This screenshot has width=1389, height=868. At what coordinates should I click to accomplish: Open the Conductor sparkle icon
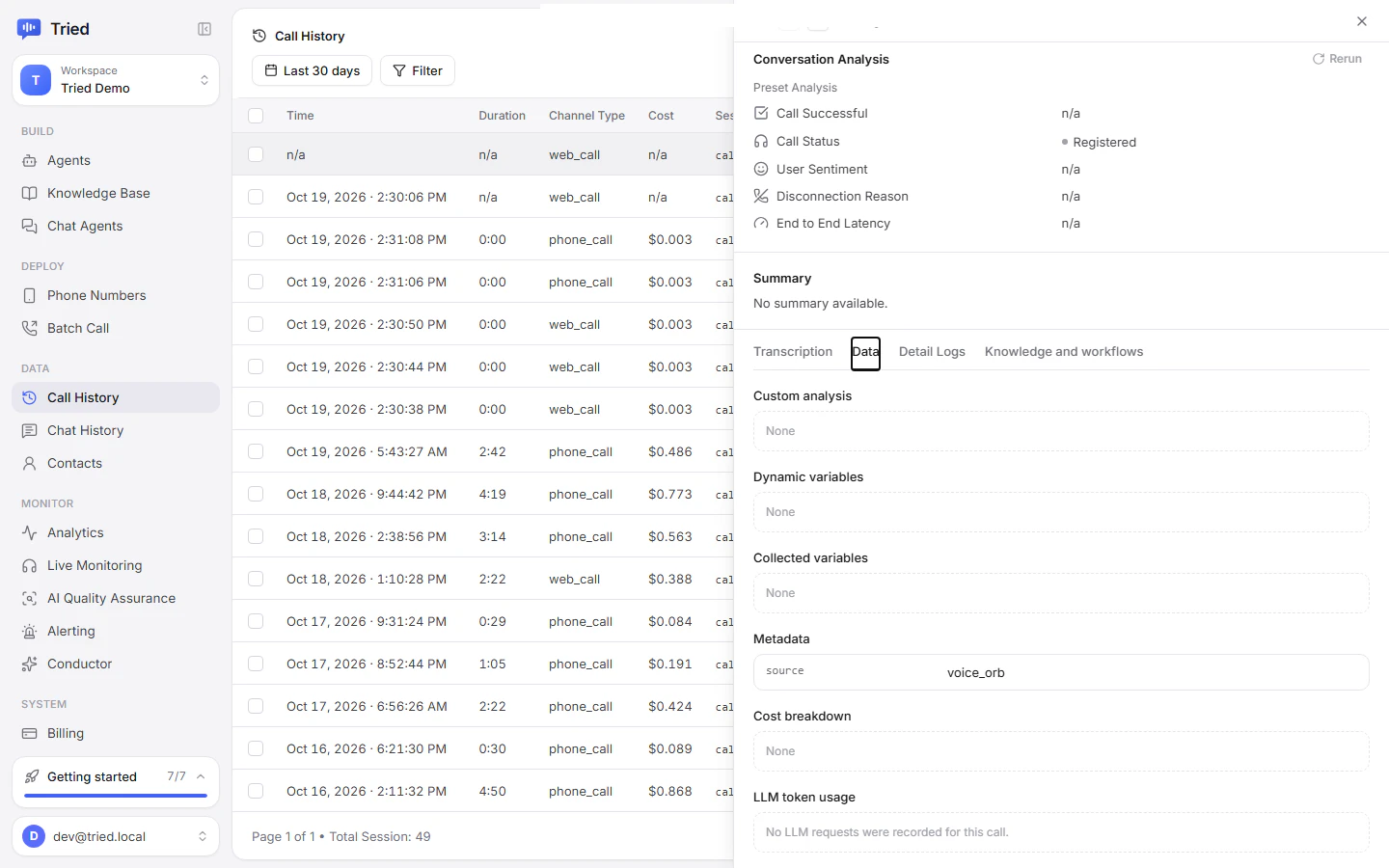(x=30, y=664)
